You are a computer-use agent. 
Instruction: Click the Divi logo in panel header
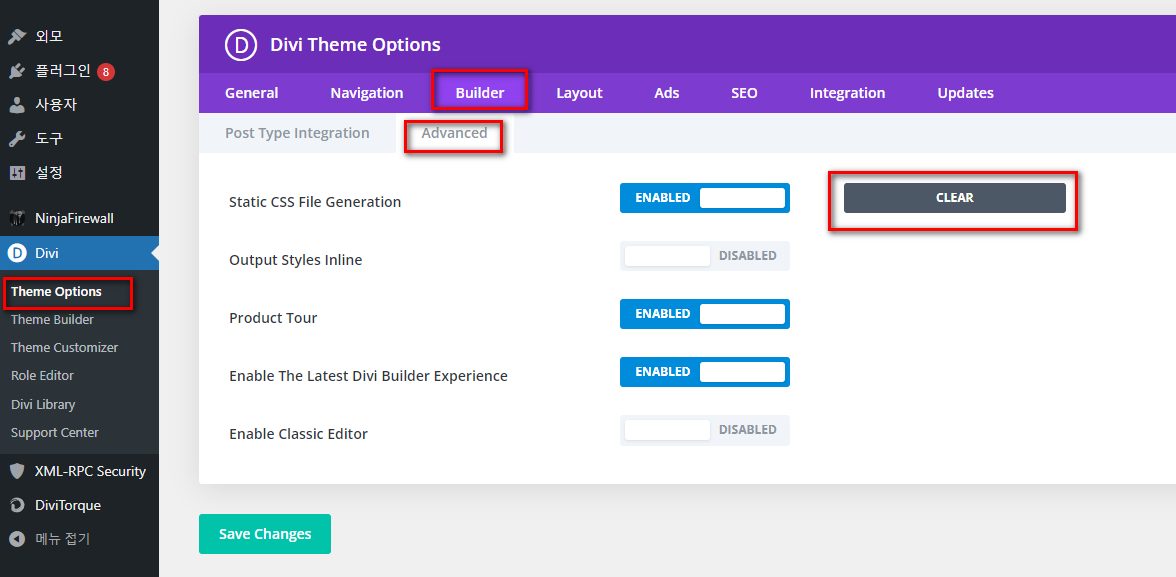[241, 45]
